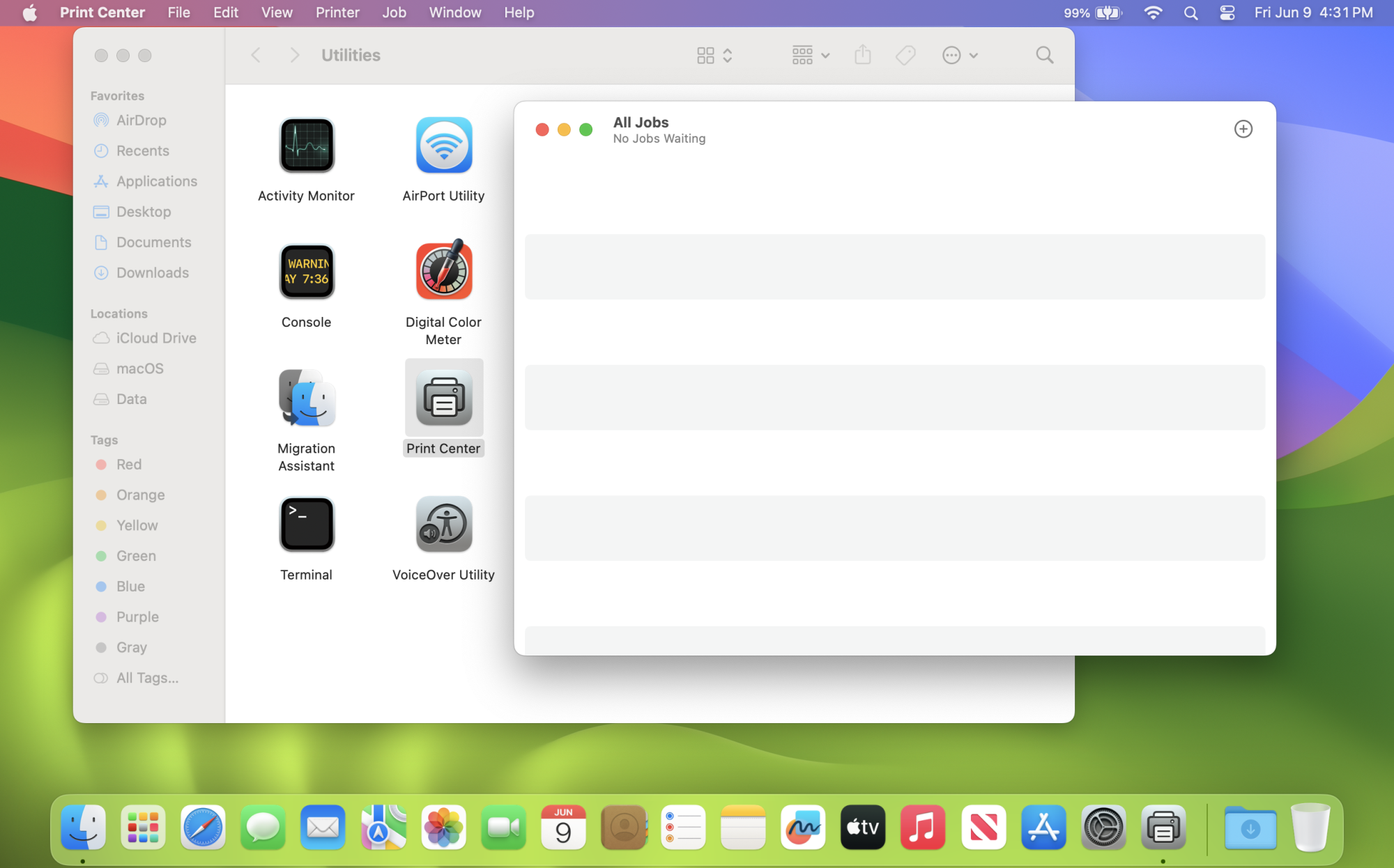Click the Orange tag in the sidebar
1394x868 pixels.
pos(140,495)
